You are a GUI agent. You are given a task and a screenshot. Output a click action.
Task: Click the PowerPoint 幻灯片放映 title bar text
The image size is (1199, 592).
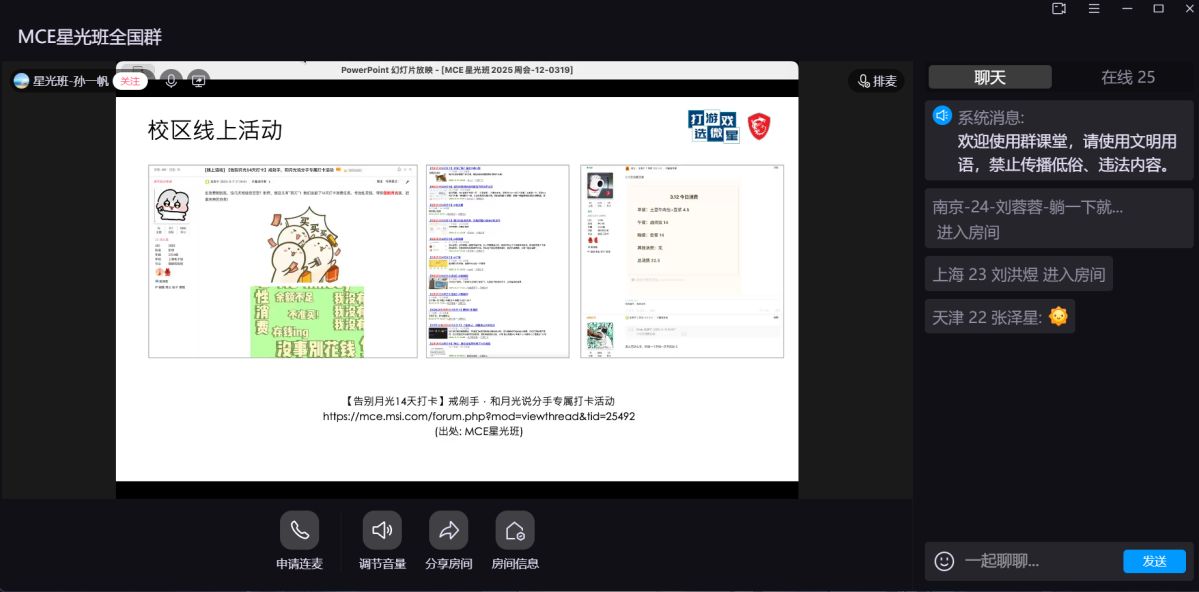point(457,70)
